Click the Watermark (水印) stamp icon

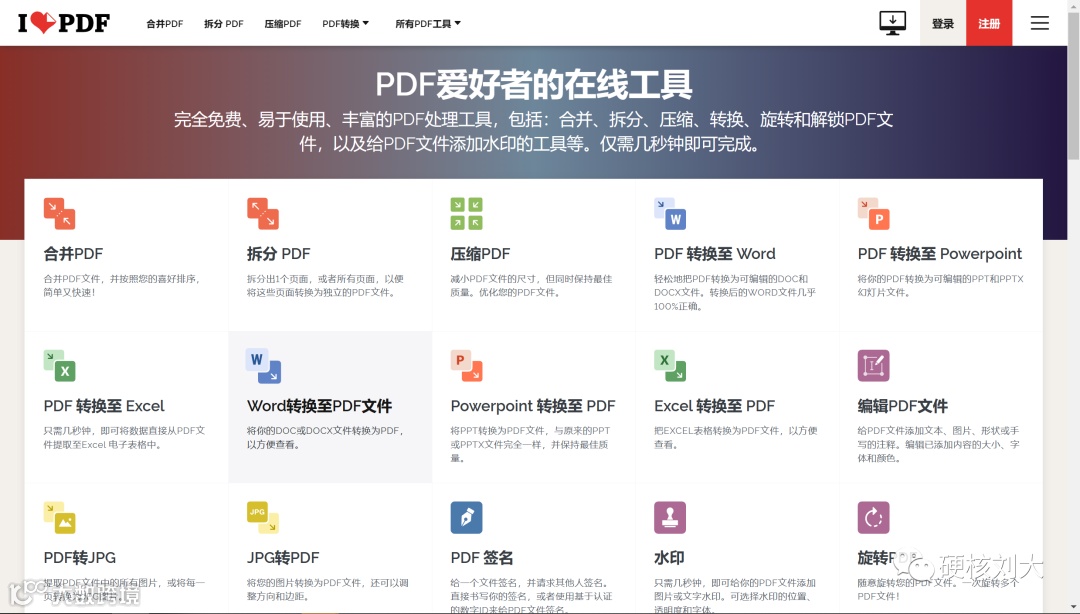tap(669, 518)
